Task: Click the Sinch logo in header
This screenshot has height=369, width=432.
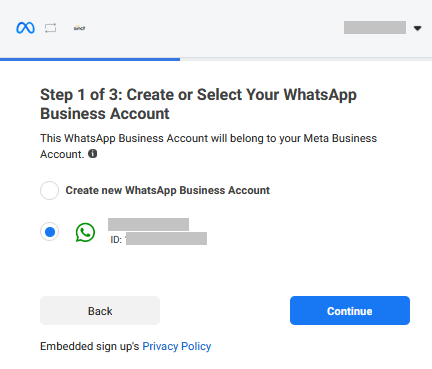Action: click(x=79, y=28)
